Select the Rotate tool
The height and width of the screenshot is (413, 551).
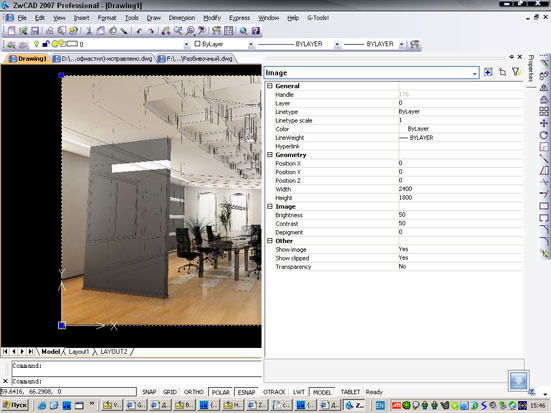tap(544, 135)
